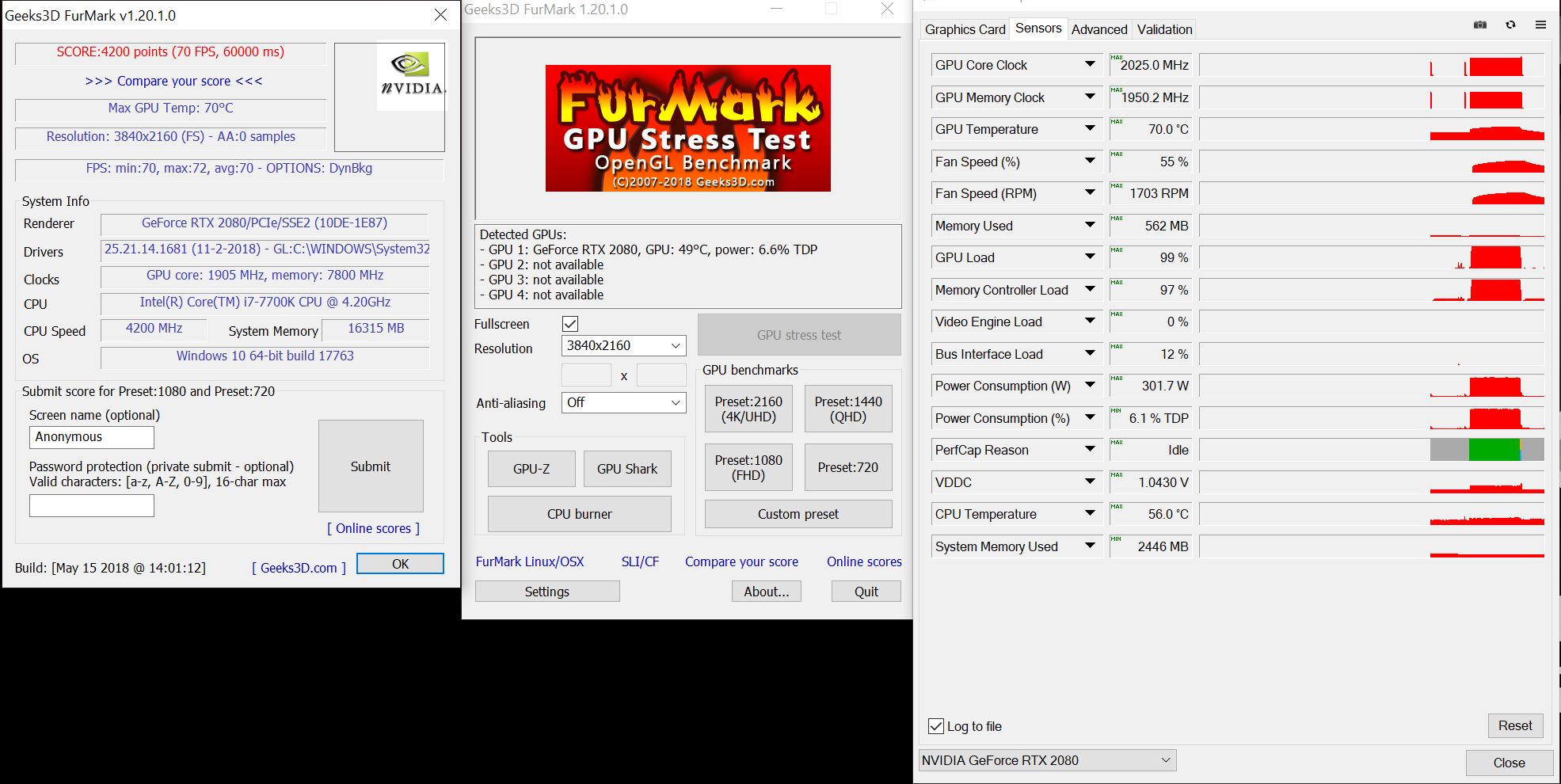Open the Advanced tab
Viewport: 1561px width, 784px height.
[1099, 29]
